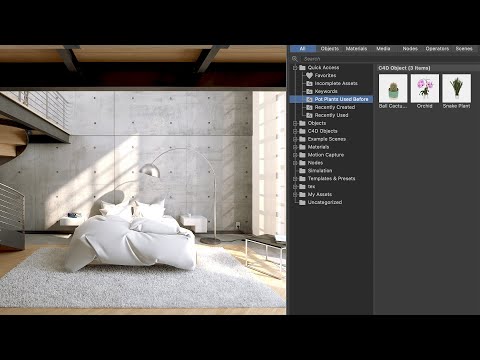Image resolution: width=480 pixels, height=360 pixels.
Task: Click the Templates & Presets folder icon
Action: [302, 179]
